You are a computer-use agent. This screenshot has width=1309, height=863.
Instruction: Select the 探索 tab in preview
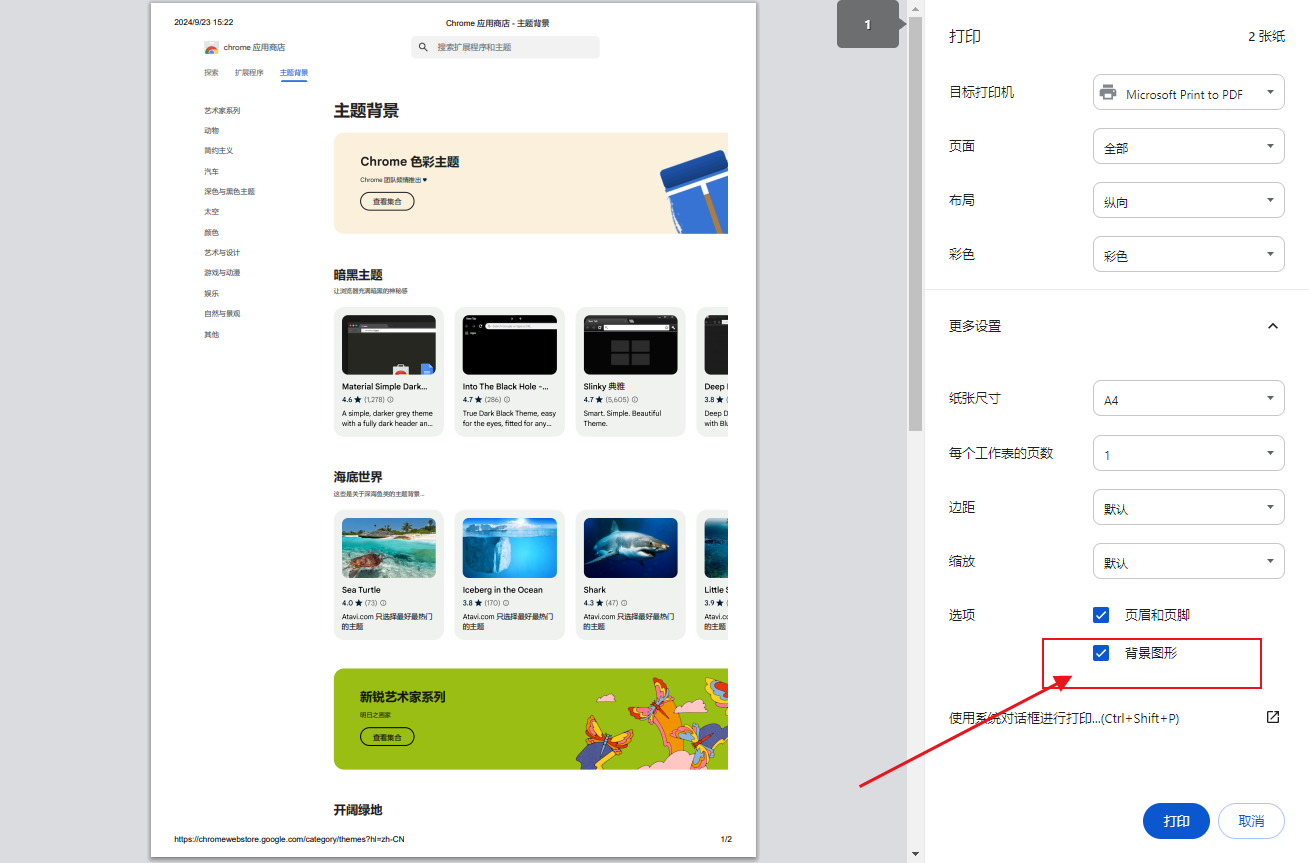coord(211,72)
